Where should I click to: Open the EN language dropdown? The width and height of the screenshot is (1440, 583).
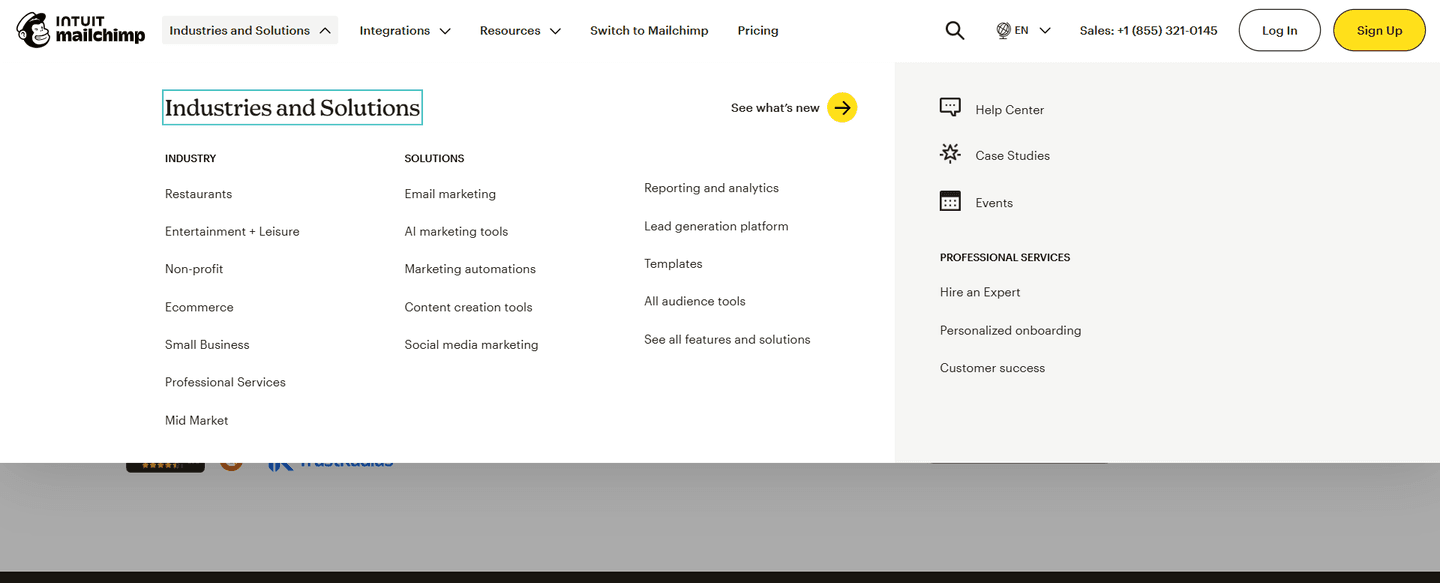(1024, 31)
